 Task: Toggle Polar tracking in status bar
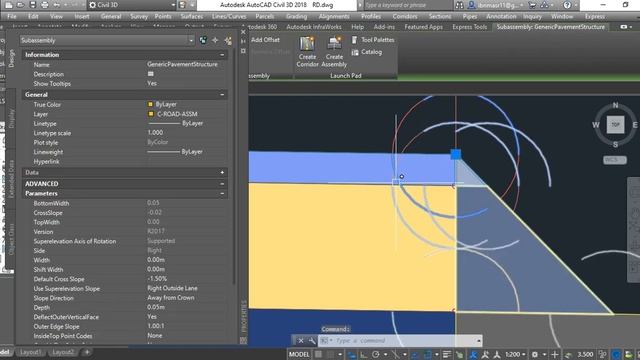click(x=376, y=354)
